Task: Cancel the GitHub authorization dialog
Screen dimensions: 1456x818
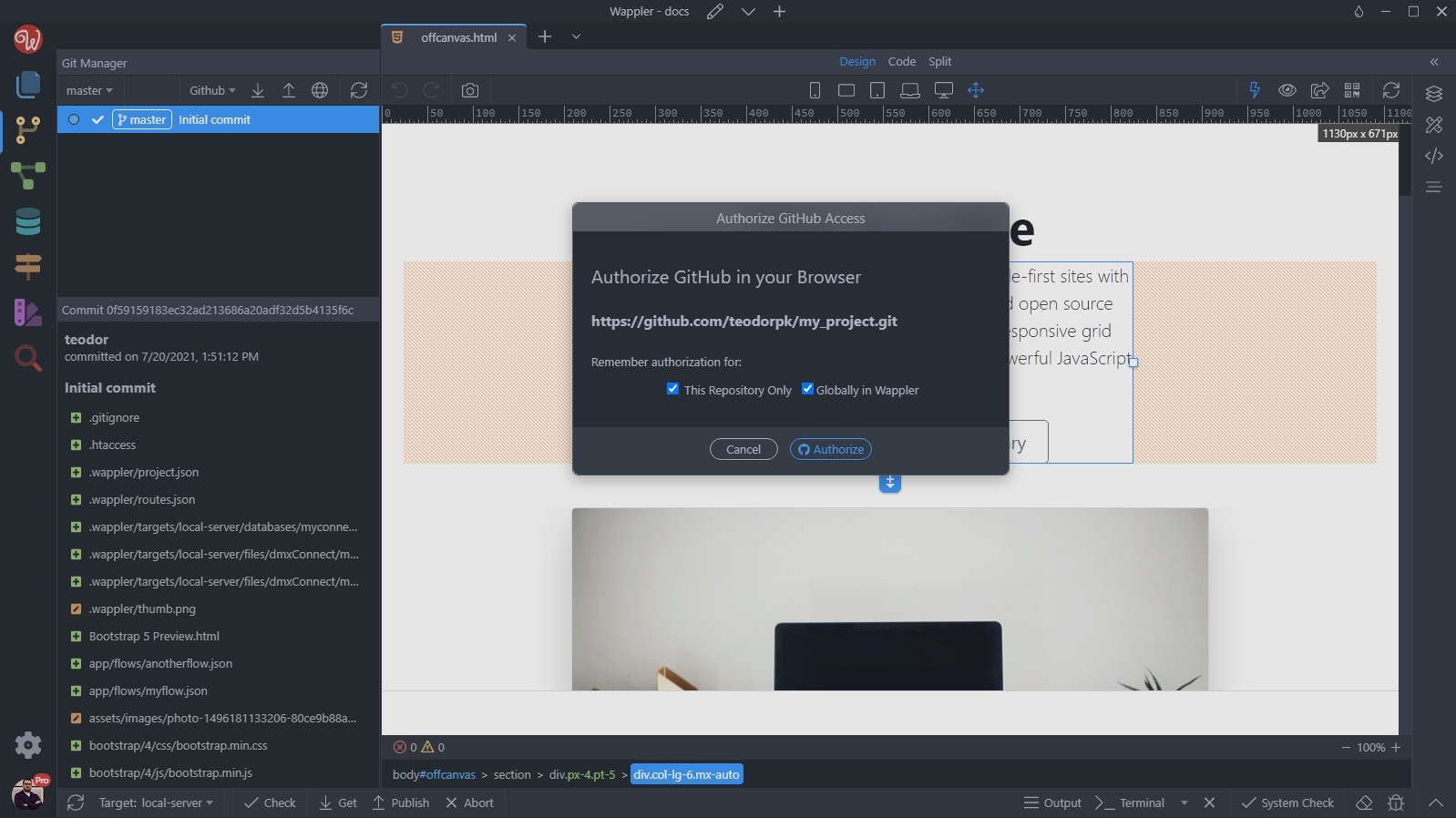Action: point(743,449)
